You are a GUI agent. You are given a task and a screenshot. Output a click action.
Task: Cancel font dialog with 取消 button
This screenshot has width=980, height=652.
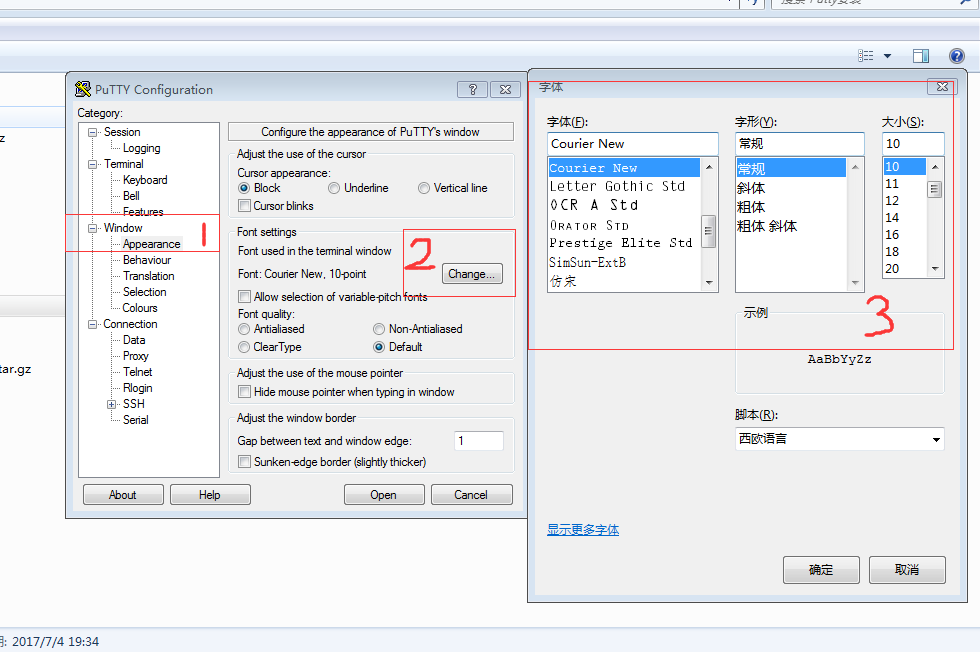pyautogui.click(x=907, y=569)
